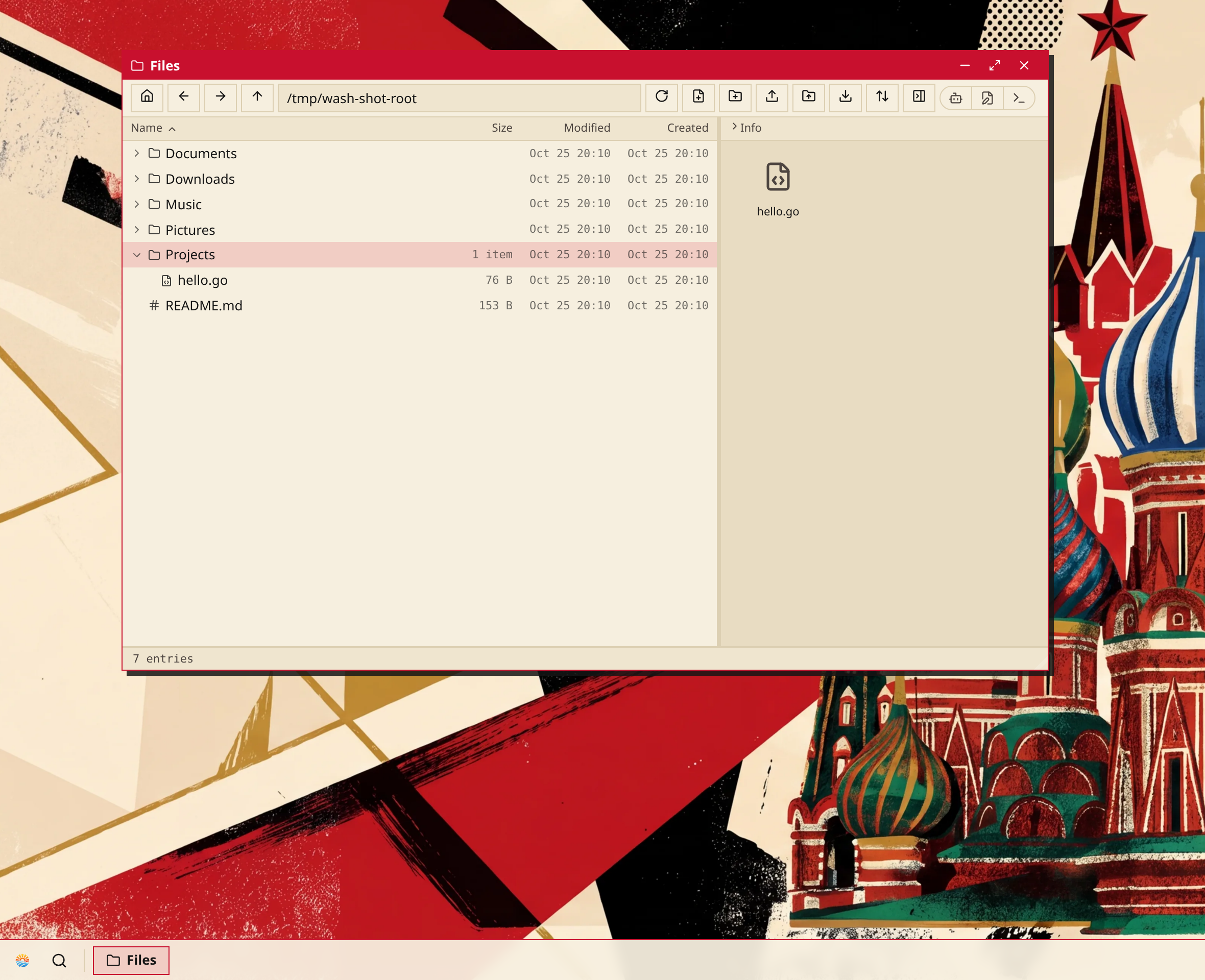Open the taskbar search magnifier
1205x980 pixels.
tap(59, 960)
